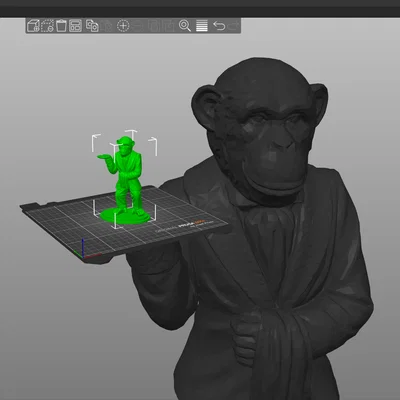Screen dimensions: 400x400
Task: Click the XYZ axes origin on the bed corner
Action: tap(83, 253)
